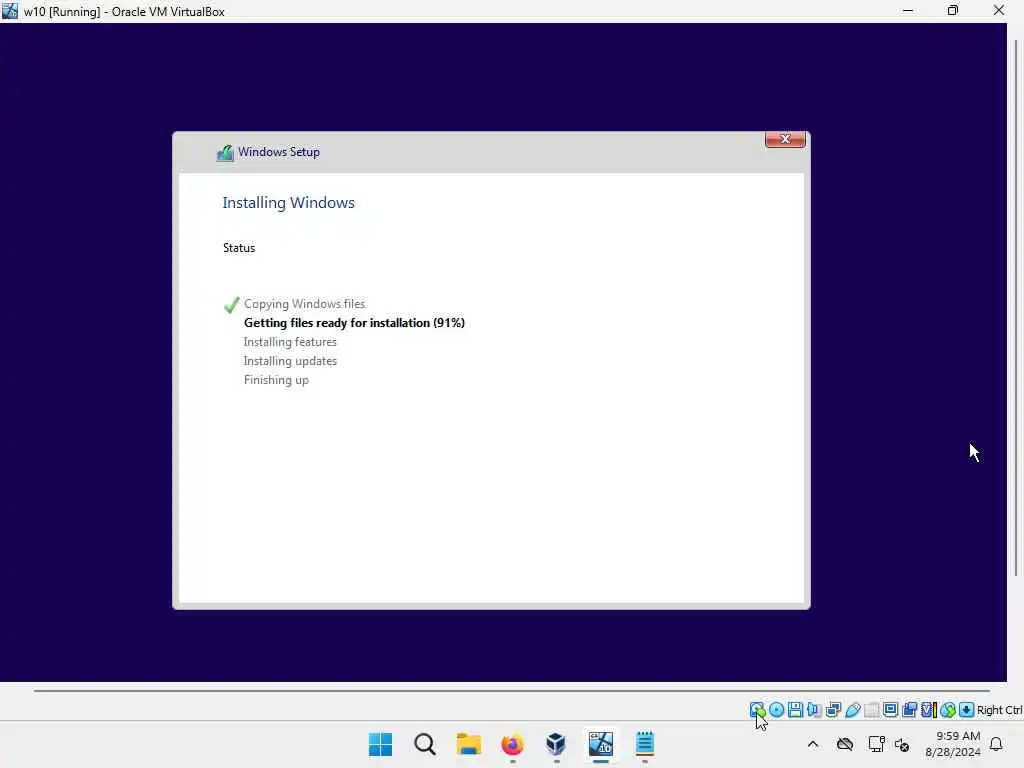
Task: Click the virtualization features V icon
Action: tap(929, 710)
